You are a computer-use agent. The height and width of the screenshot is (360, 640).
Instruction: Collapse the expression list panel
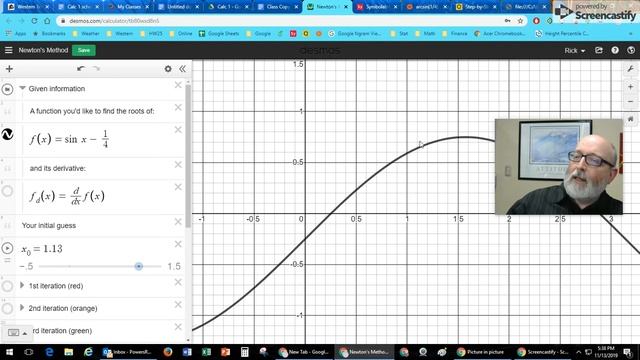182,69
